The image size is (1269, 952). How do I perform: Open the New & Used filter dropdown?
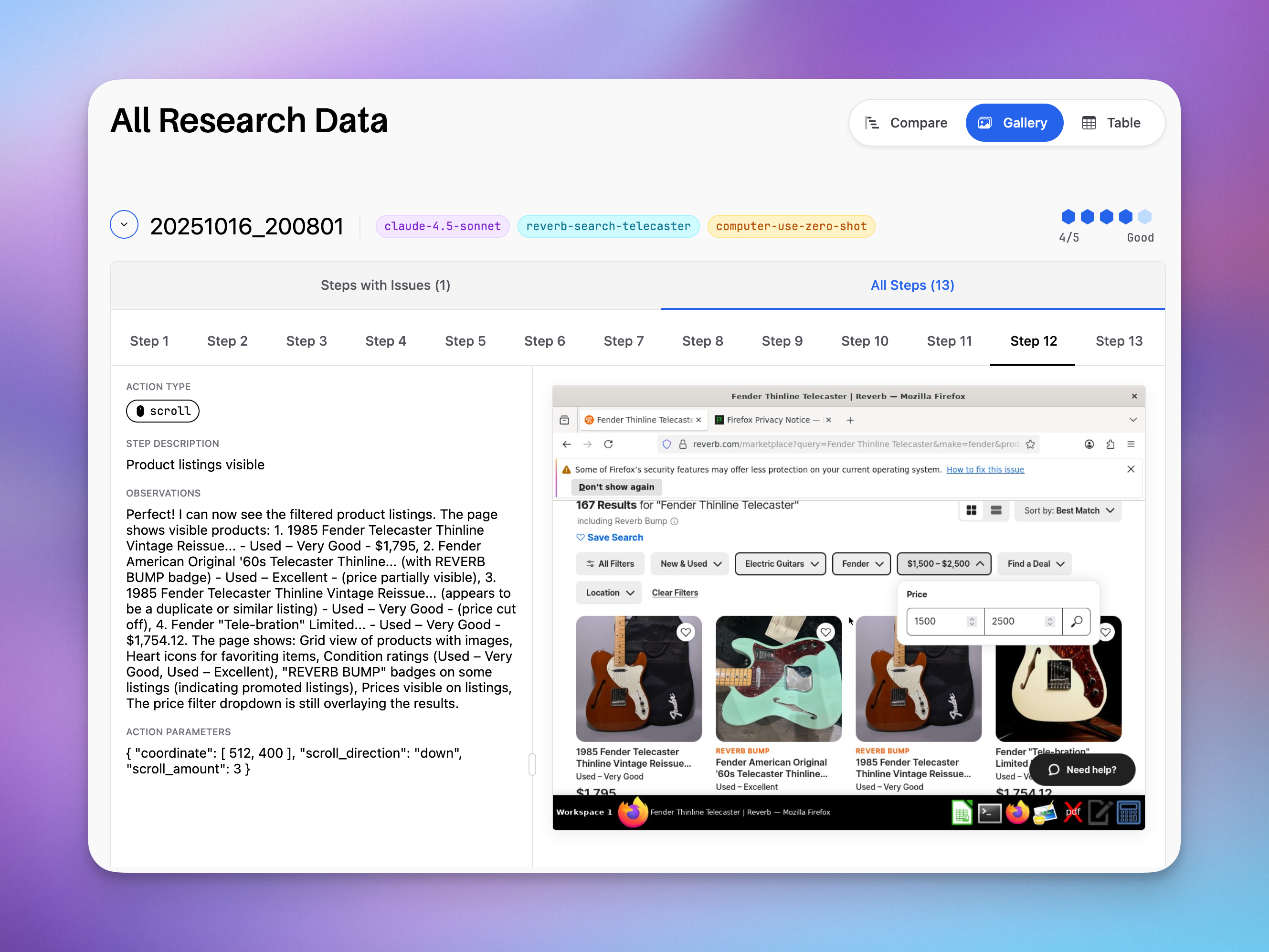click(690, 563)
